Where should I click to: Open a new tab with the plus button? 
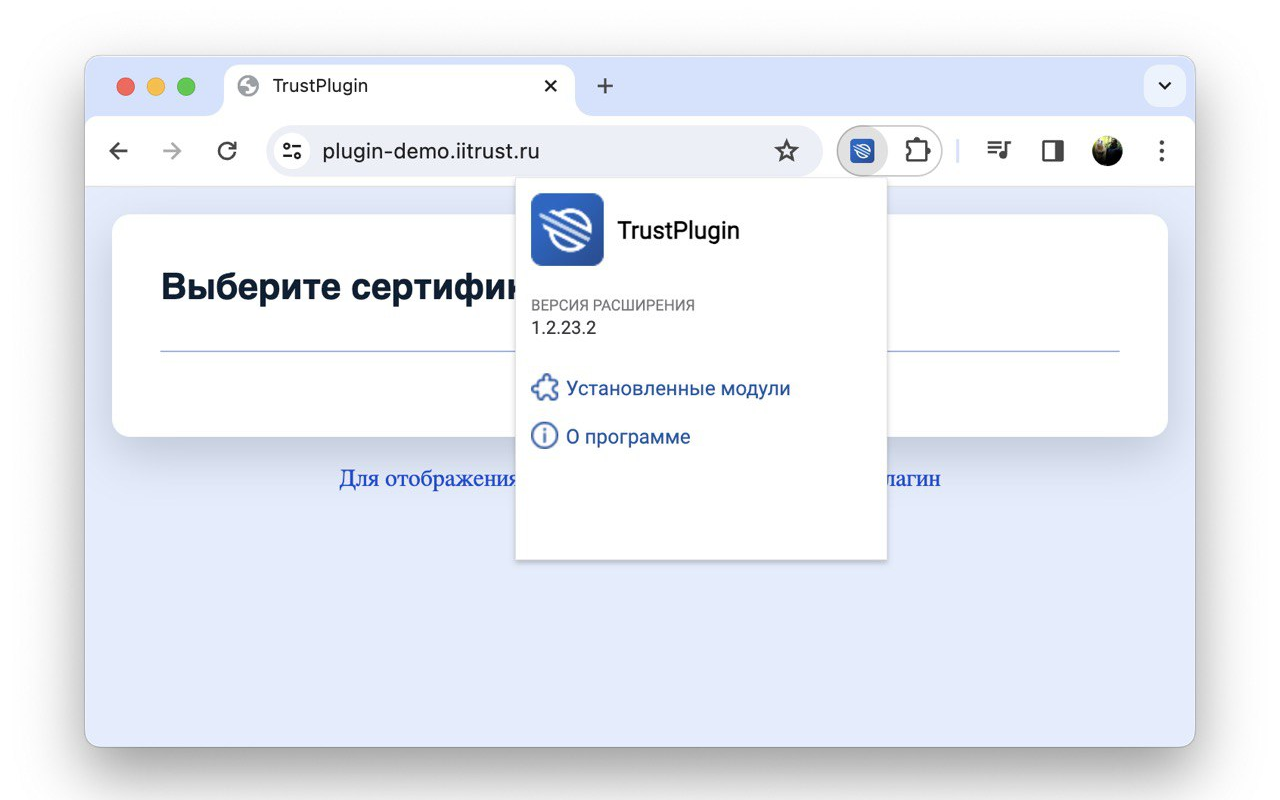tap(604, 86)
